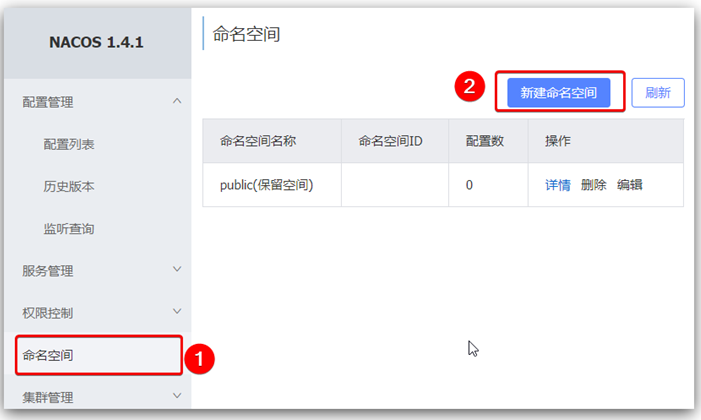Viewport: 701px width, 420px height.
Task: Click the 命名空间ID column header
Action: pos(395,141)
